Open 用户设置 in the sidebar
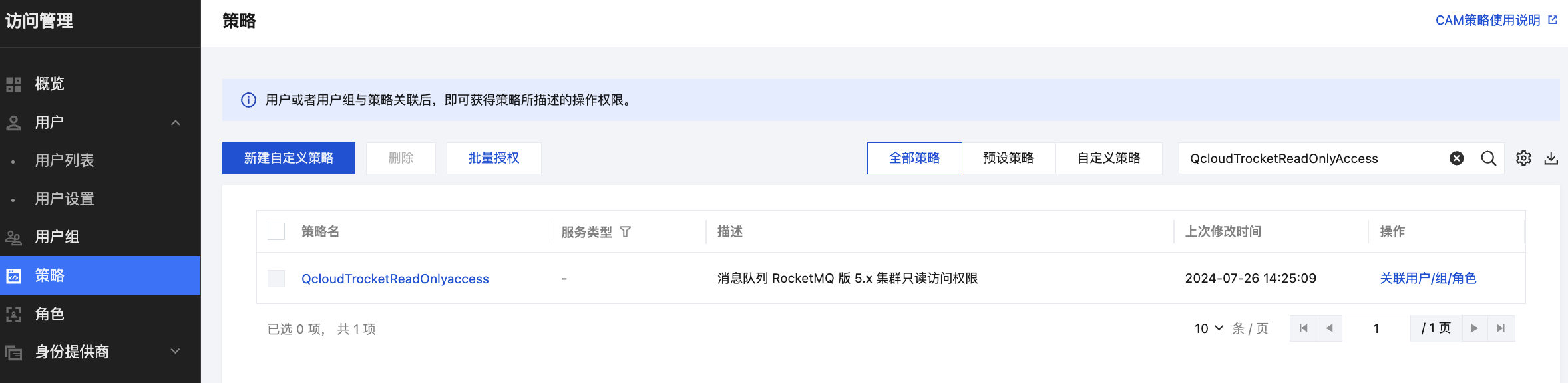1568x383 pixels. point(100,199)
